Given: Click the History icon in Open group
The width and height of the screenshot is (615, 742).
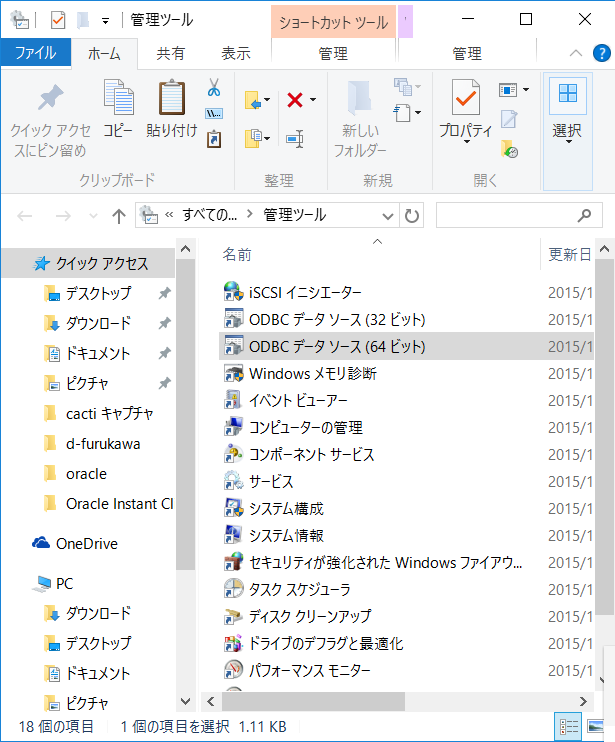Looking at the screenshot, I should tap(509, 149).
